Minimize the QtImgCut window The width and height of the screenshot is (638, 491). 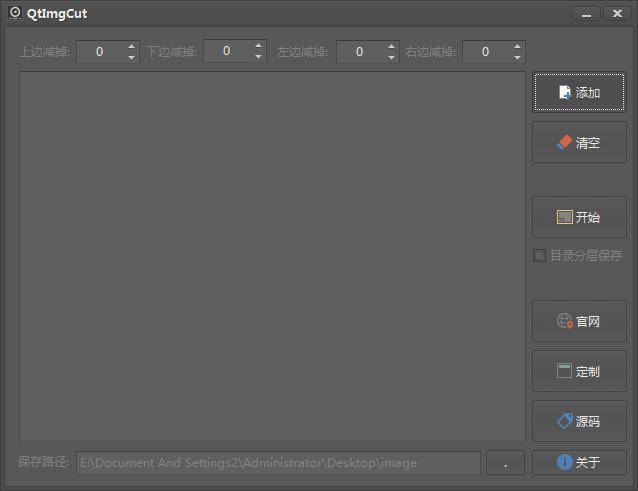point(587,14)
